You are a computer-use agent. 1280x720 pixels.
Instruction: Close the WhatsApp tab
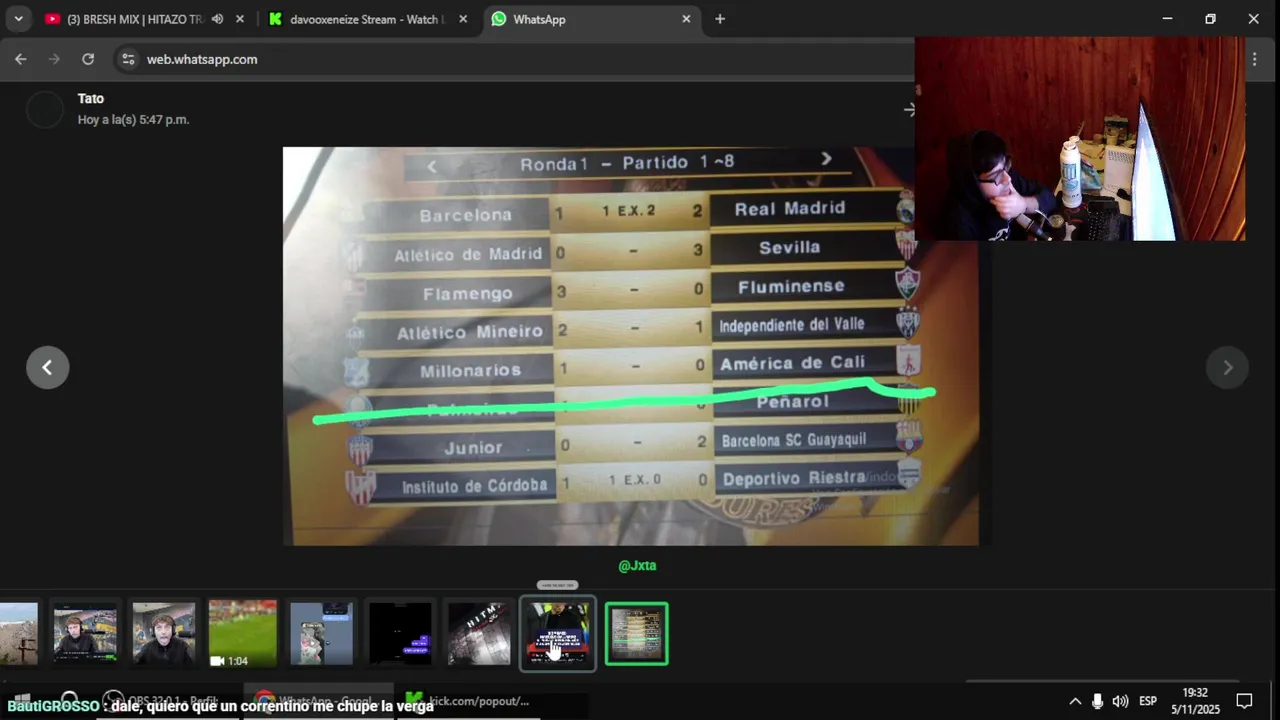click(x=686, y=19)
